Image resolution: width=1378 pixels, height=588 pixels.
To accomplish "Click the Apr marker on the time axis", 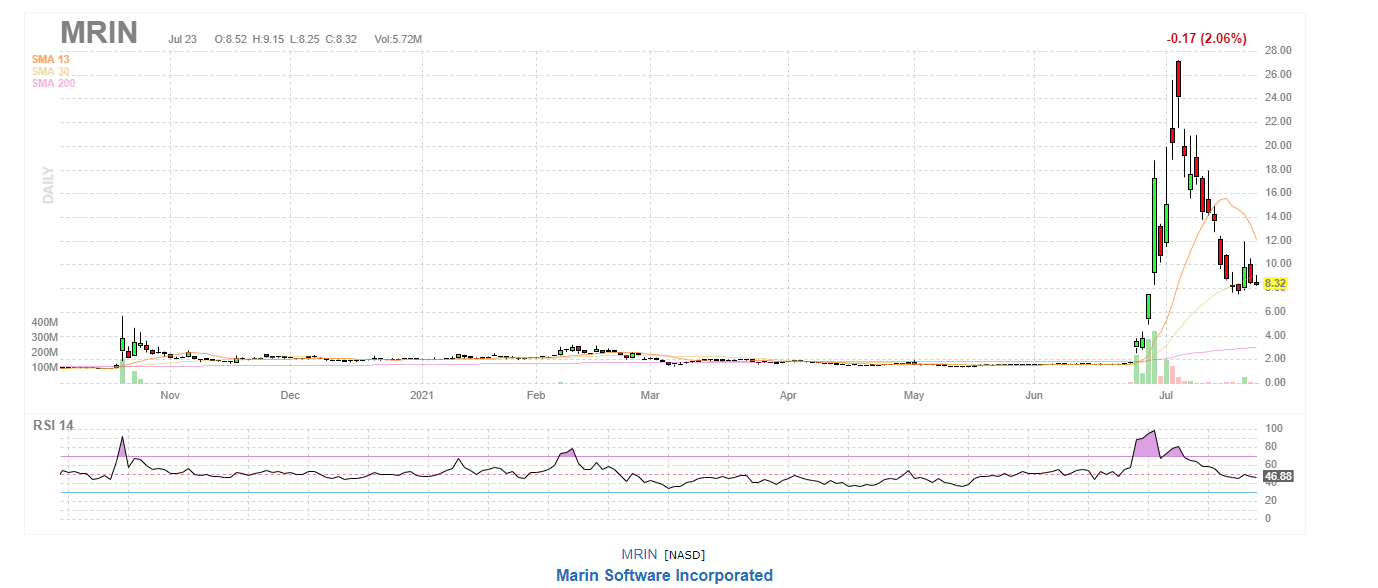I will [788, 396].
